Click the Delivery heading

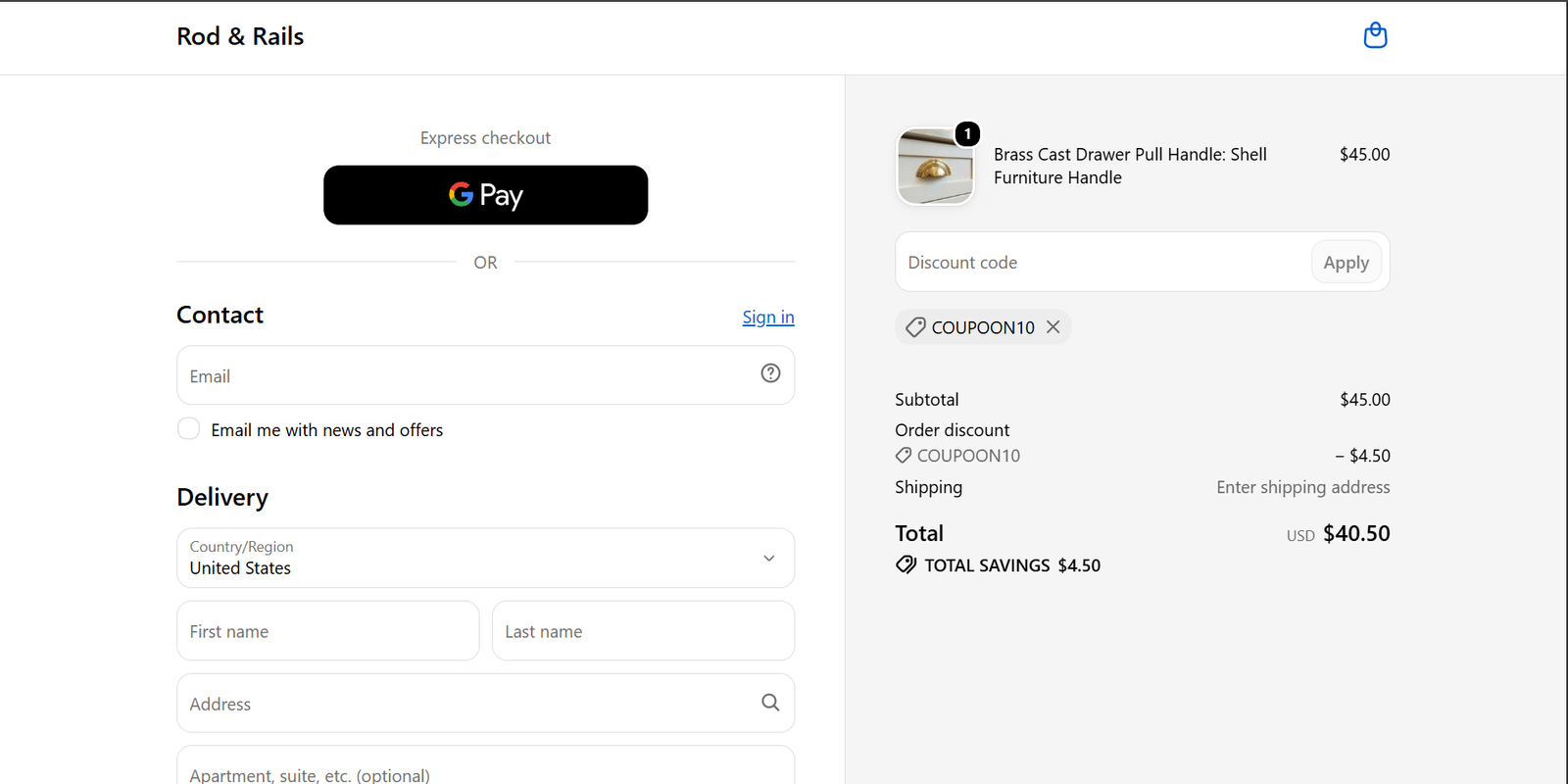tap(222, 498)
